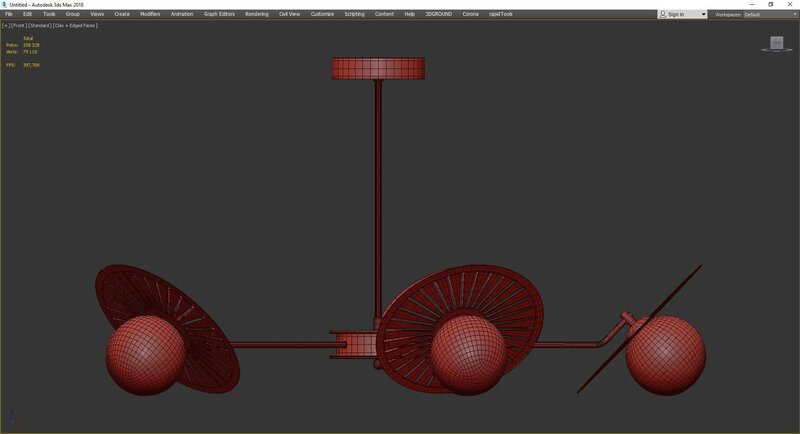This screenshot has height=434, width=800.
Task: Open the [Front] view label menu
Action: click(x=17, y=25)
